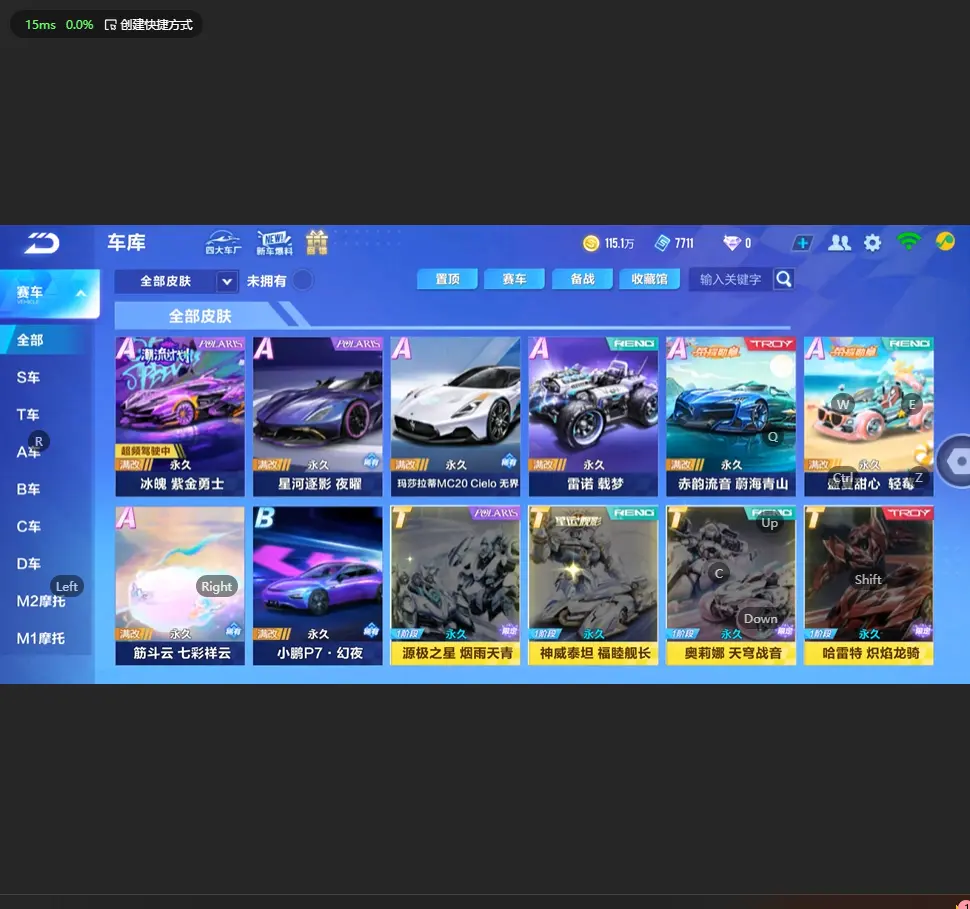Open the gift box icon
The height and width of the screenshot is (909, 970).
coord(316,243)
